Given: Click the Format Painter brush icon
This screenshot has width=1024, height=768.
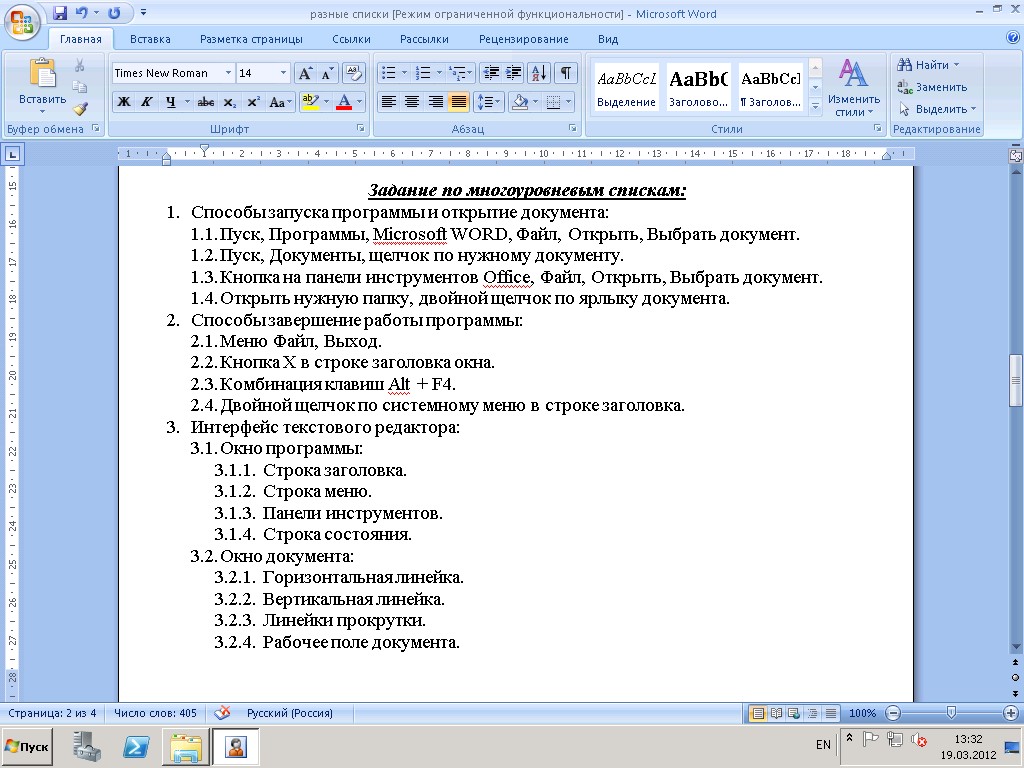Looking at the screenshot, I should (80, 108).
